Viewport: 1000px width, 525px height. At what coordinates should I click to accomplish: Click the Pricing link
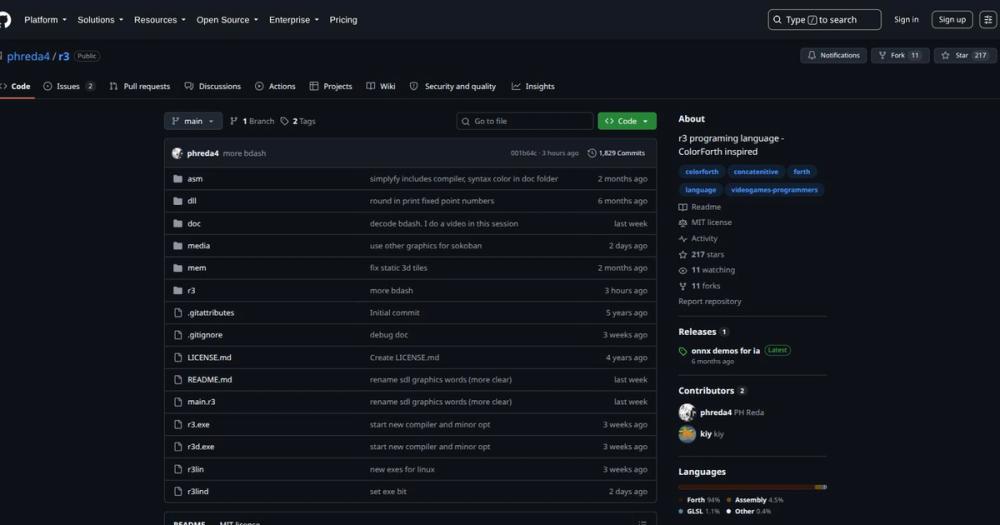[343, 20]
